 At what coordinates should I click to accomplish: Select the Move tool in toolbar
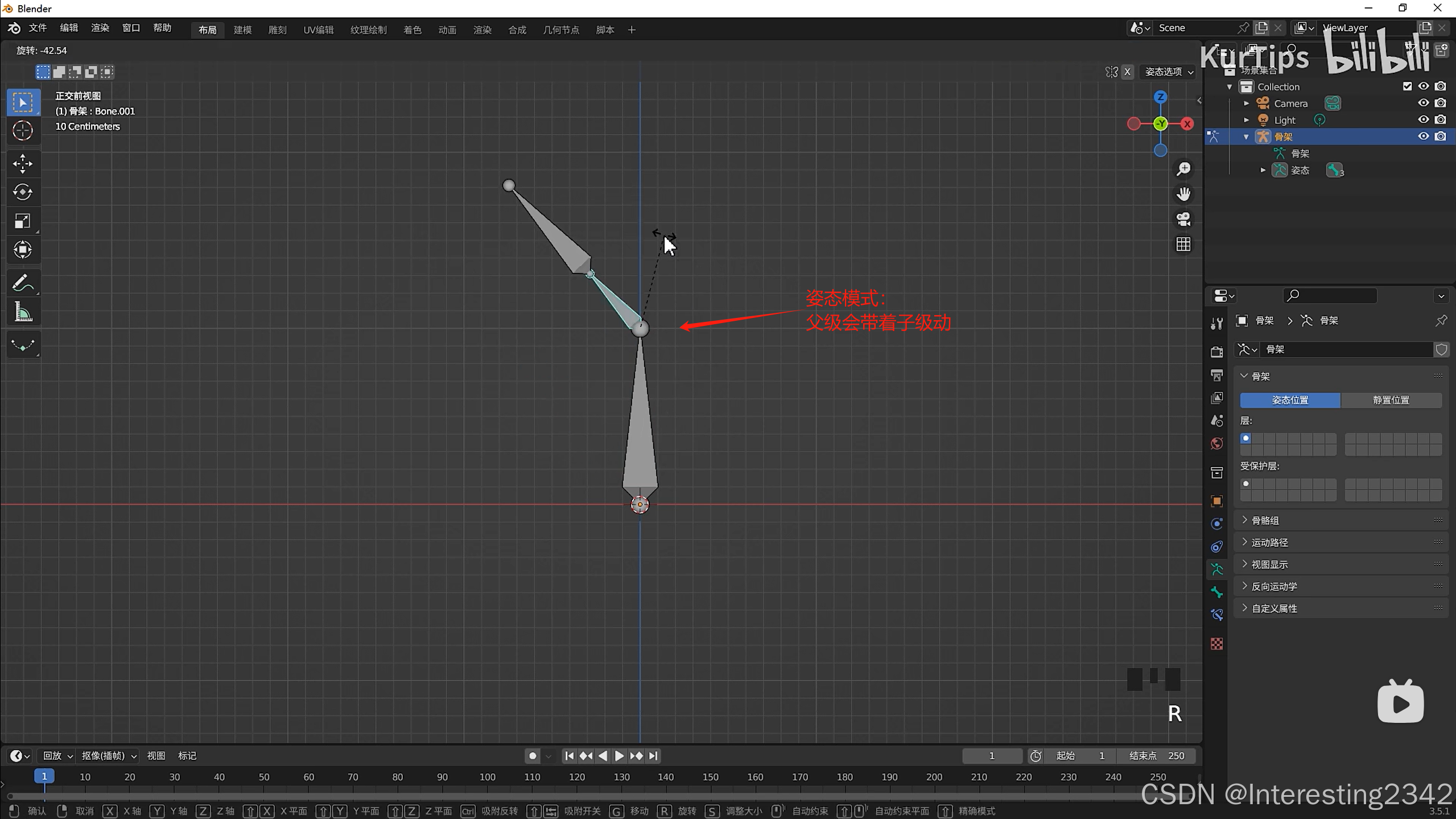(23, 164)
